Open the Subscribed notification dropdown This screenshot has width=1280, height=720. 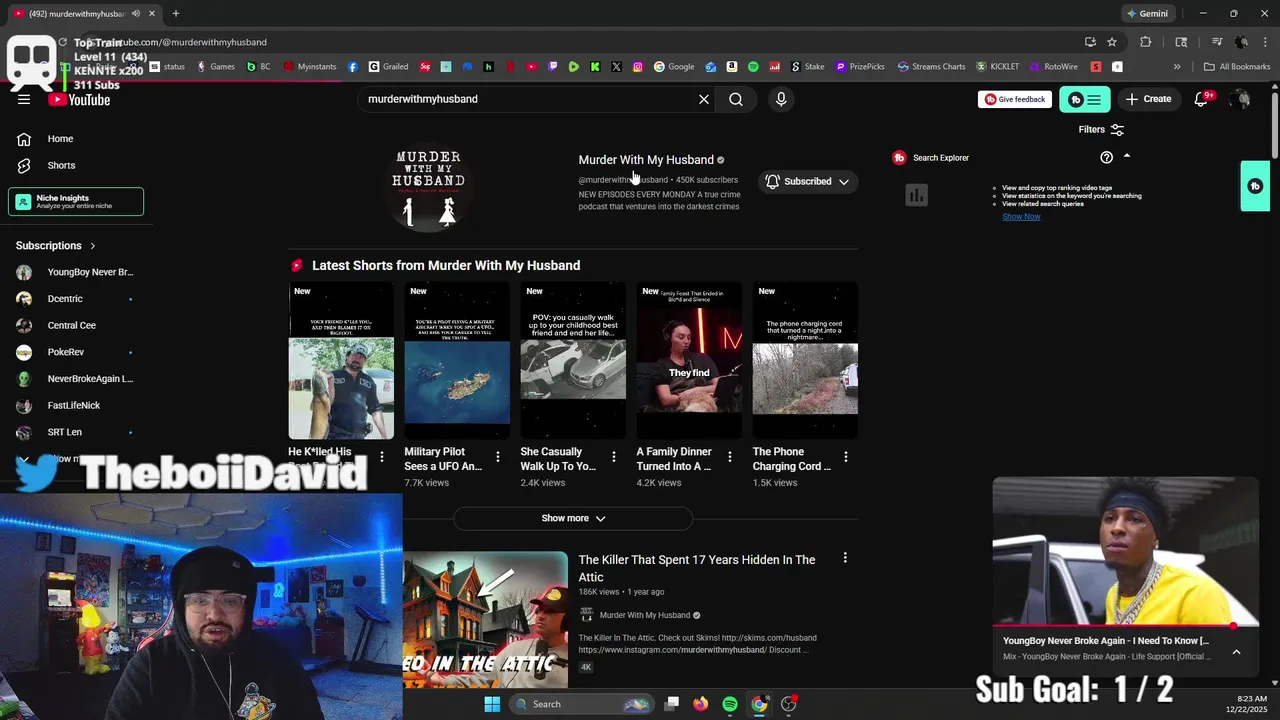pyautogui.click(x=807, y=182)
